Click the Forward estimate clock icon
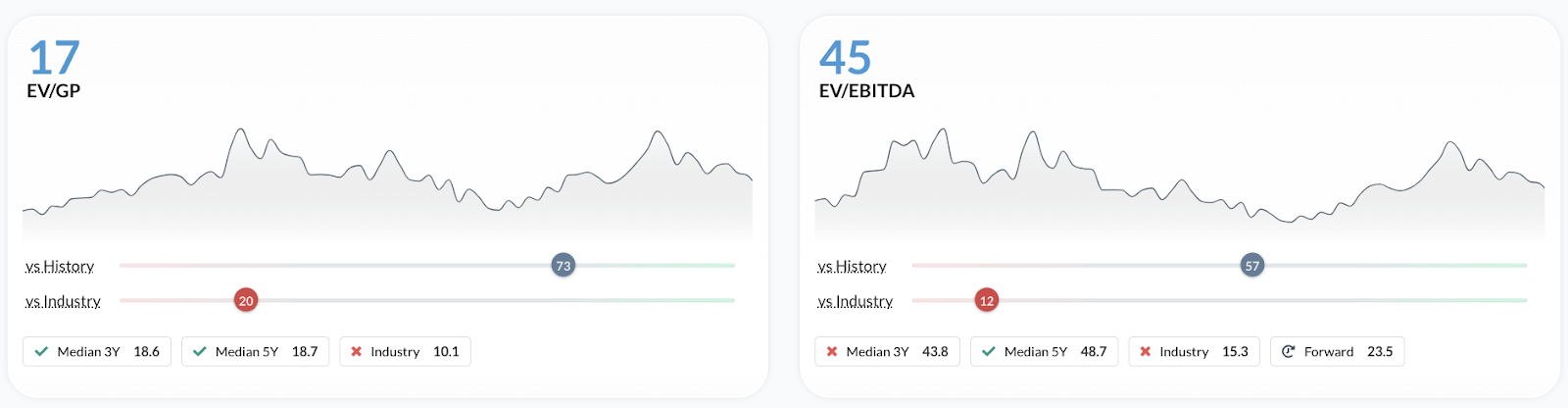The image size is (1568, 408). pos(1289,351)
